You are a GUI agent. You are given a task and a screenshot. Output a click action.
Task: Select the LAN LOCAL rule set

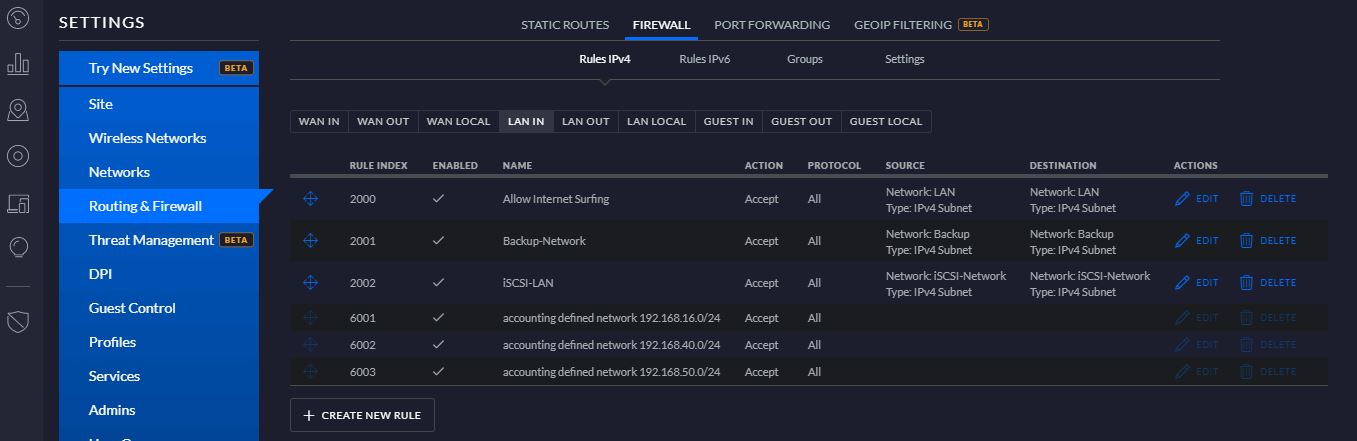656,122
